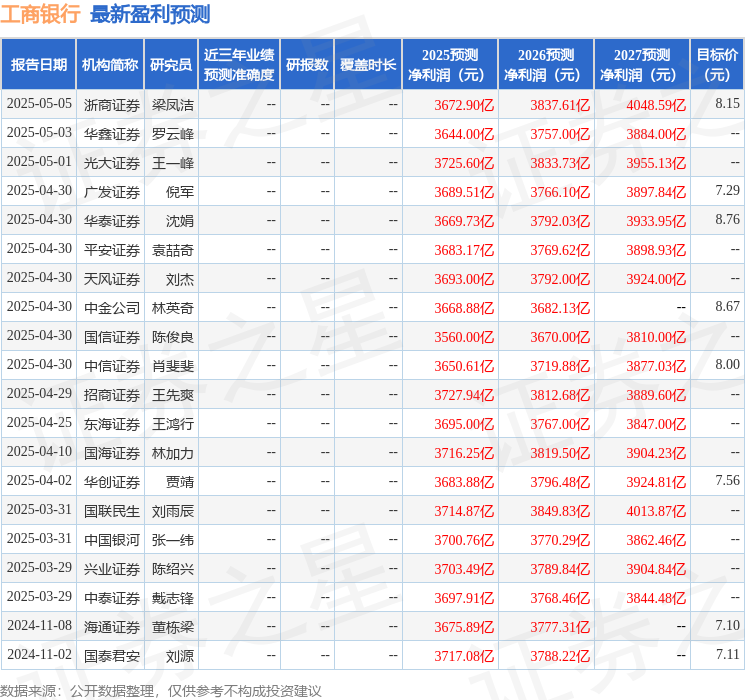Click the 最新盈利预测 heading
Viewport: 745px width, 700px height.
pyautogui.click(x=150, y=14)
